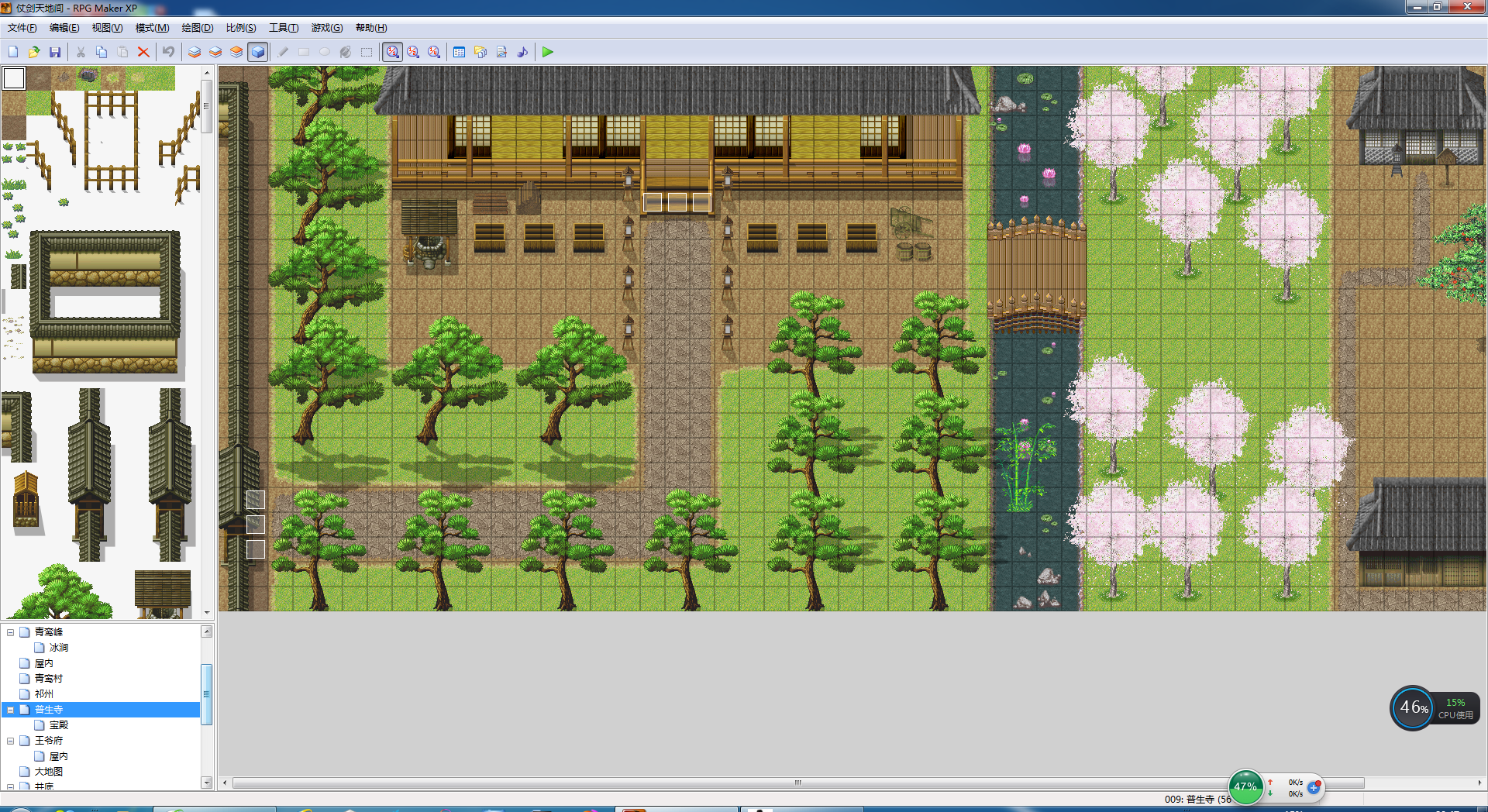Click the Copy toolbar icon

coord(102,52)
